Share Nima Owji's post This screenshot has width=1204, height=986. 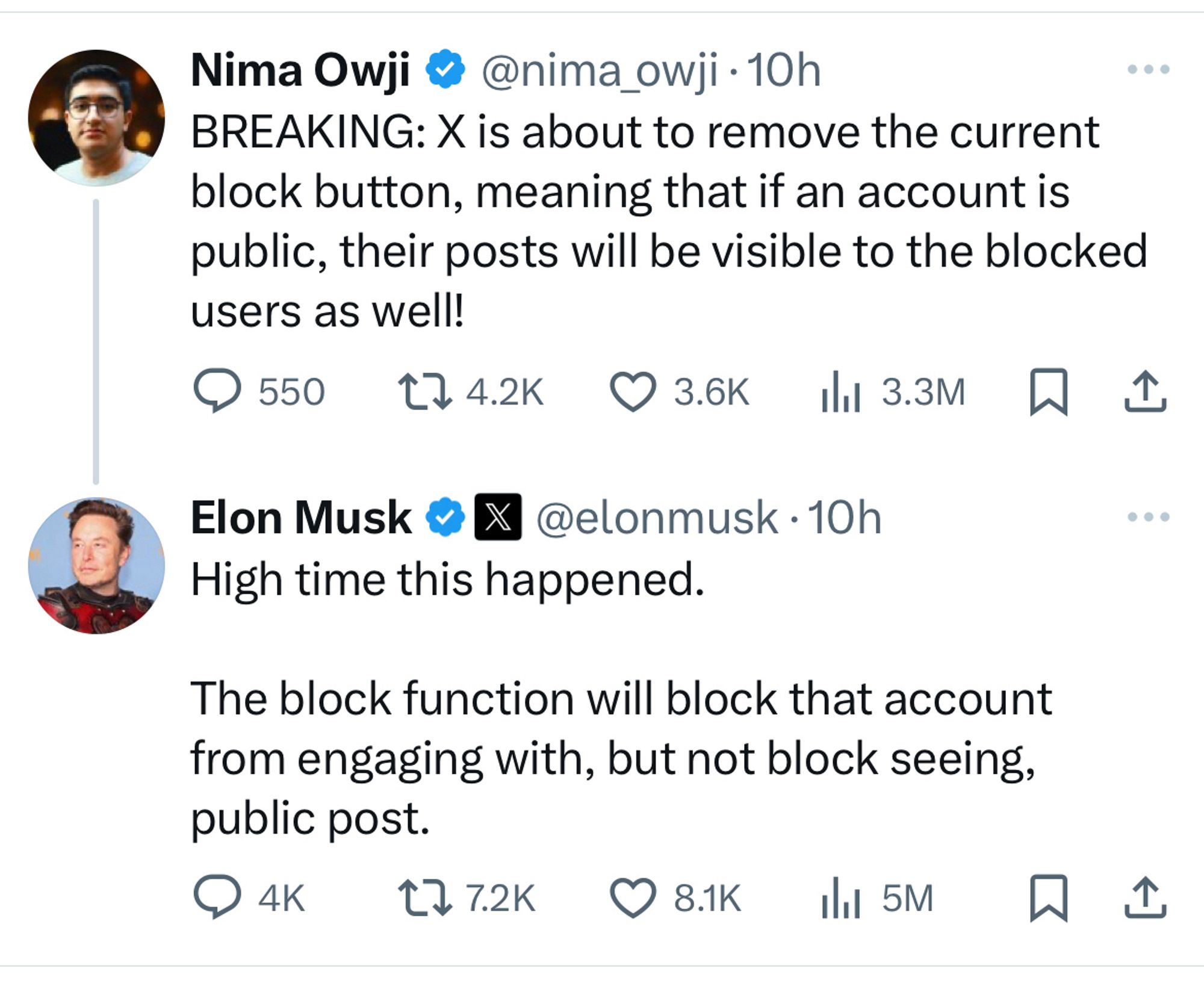point(1145,392)
